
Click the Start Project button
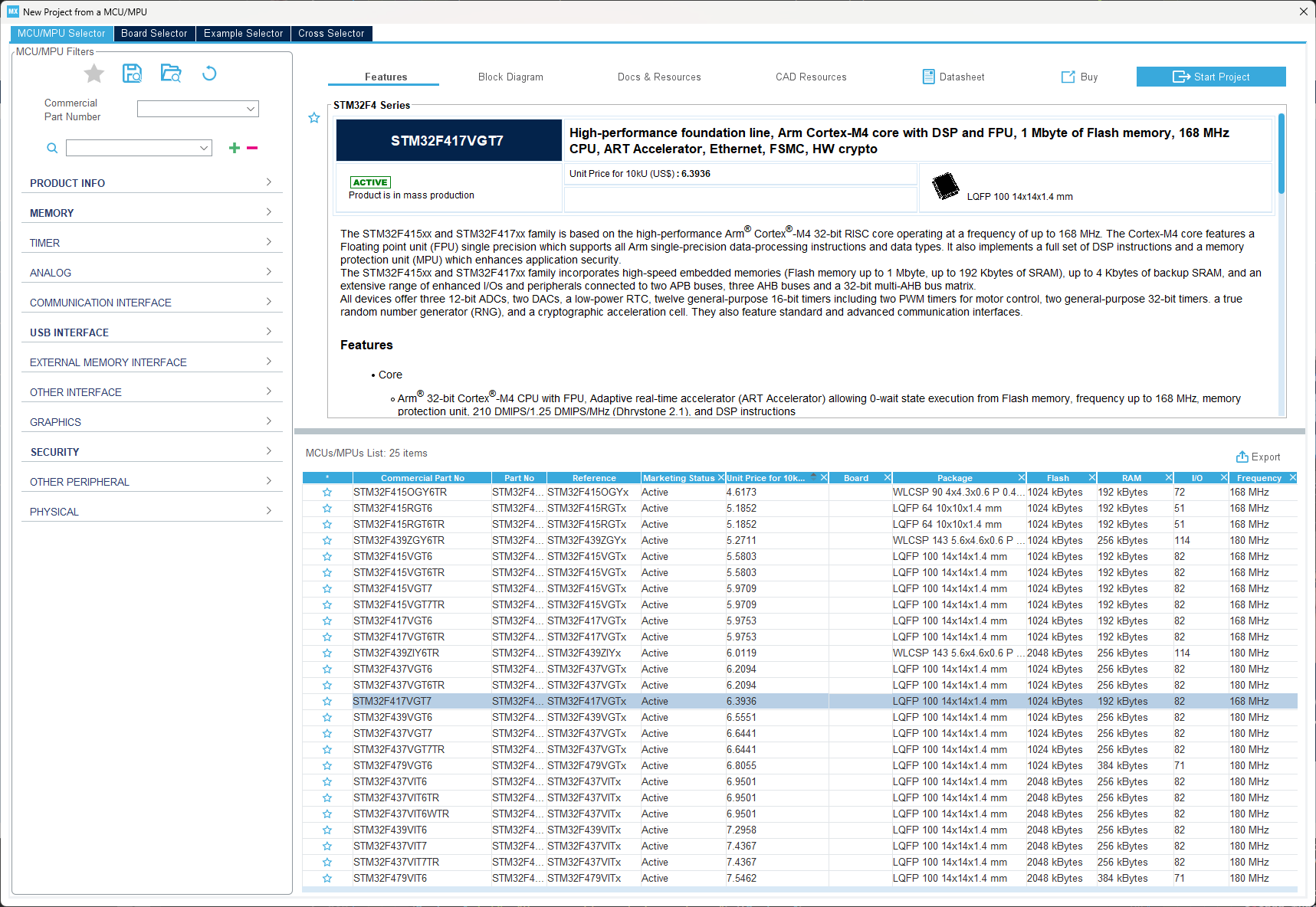coord(1211,77)
